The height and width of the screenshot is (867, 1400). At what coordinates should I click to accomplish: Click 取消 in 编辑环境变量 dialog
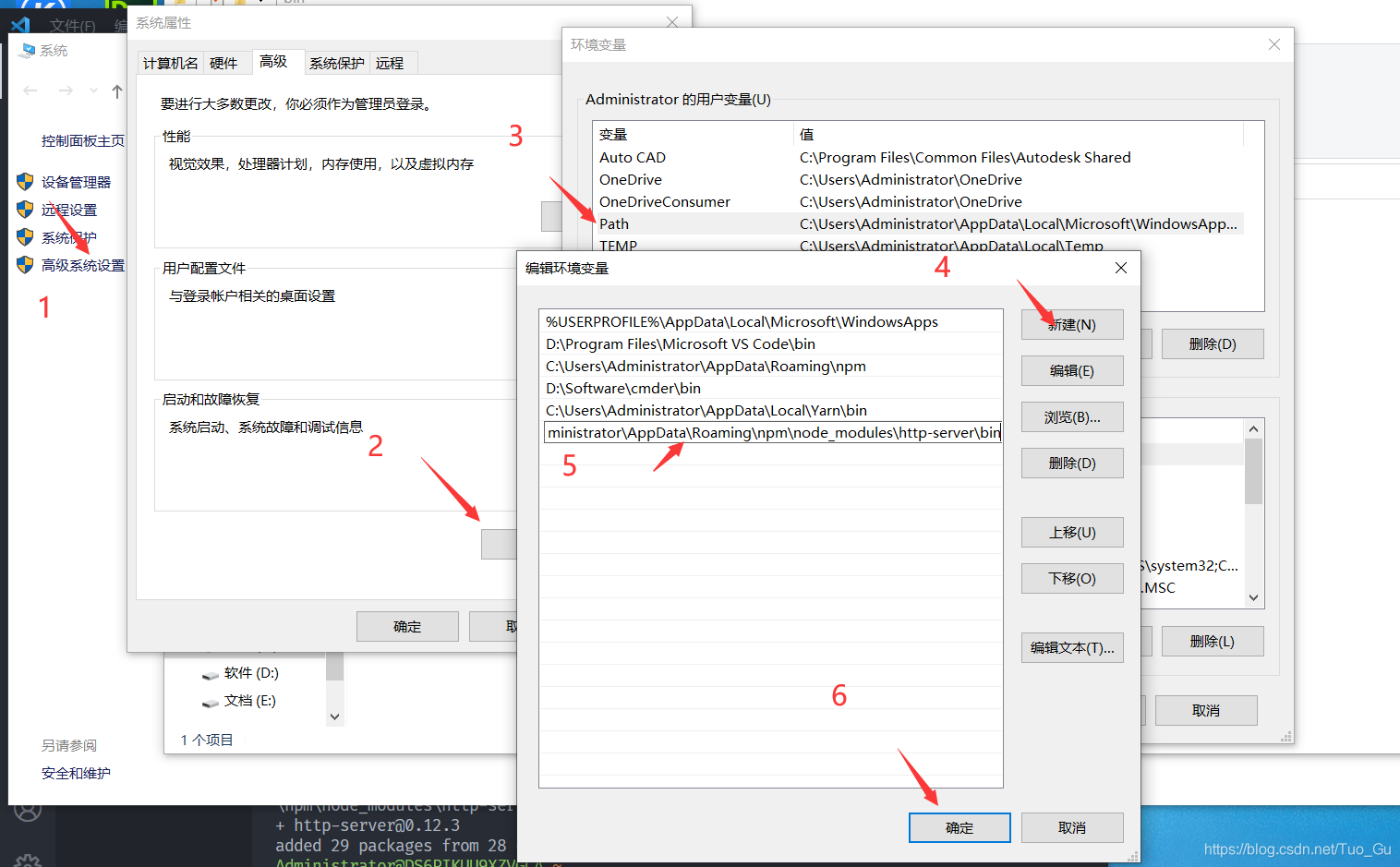1072,828
